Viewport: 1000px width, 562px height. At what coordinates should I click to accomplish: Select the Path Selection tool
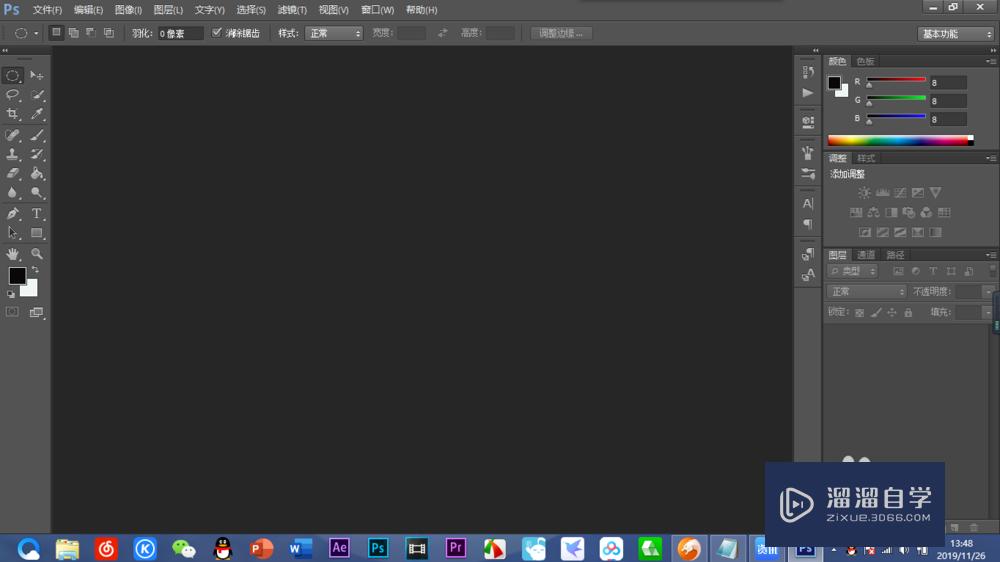coord(12,233)
